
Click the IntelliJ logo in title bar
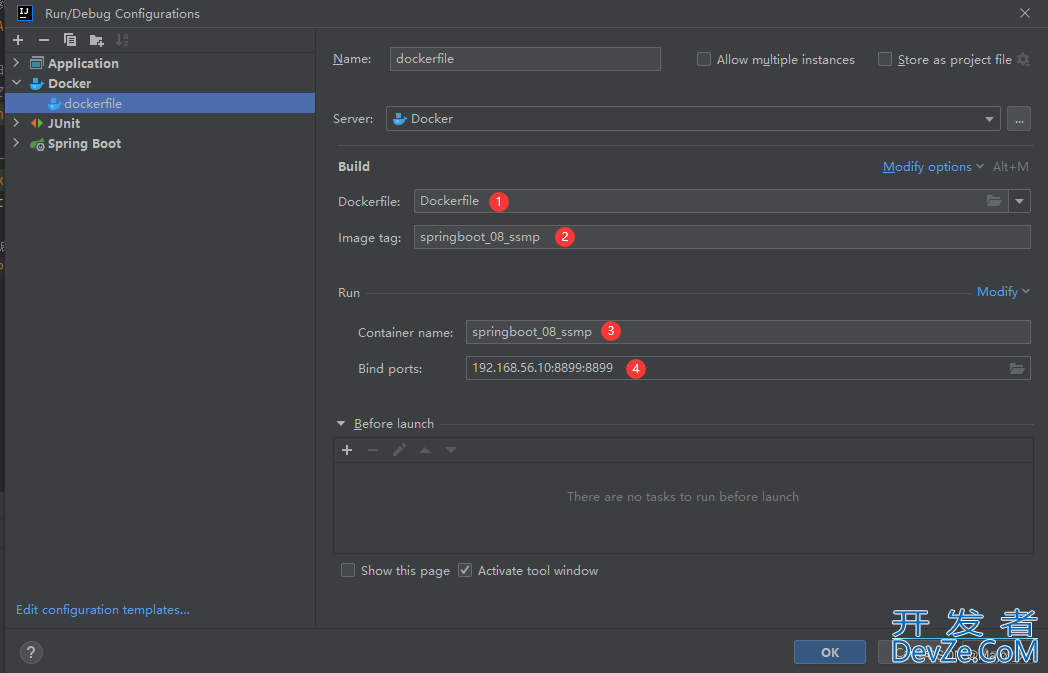tap(25, 13)
